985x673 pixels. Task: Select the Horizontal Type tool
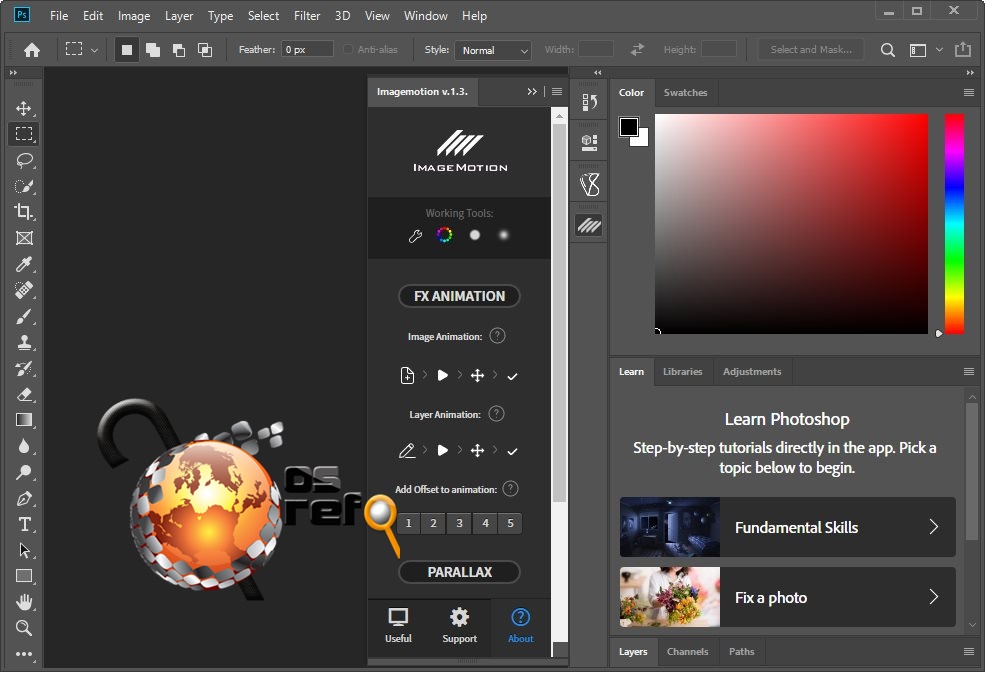tap(24, 525)
